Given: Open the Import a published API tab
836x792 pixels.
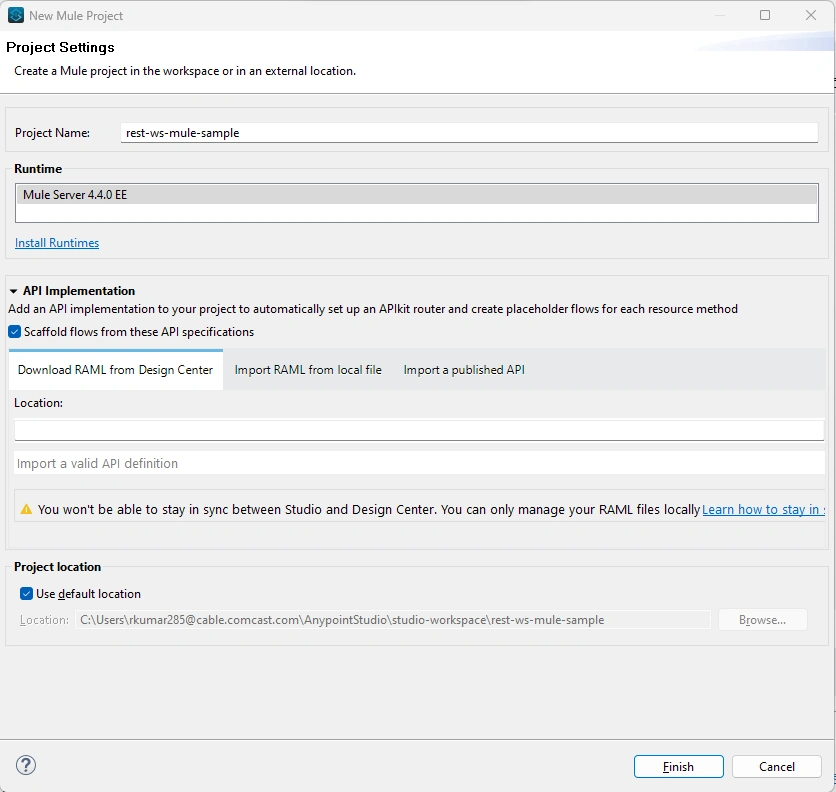Looking at the screenshot, I should [x=464, y=370].
